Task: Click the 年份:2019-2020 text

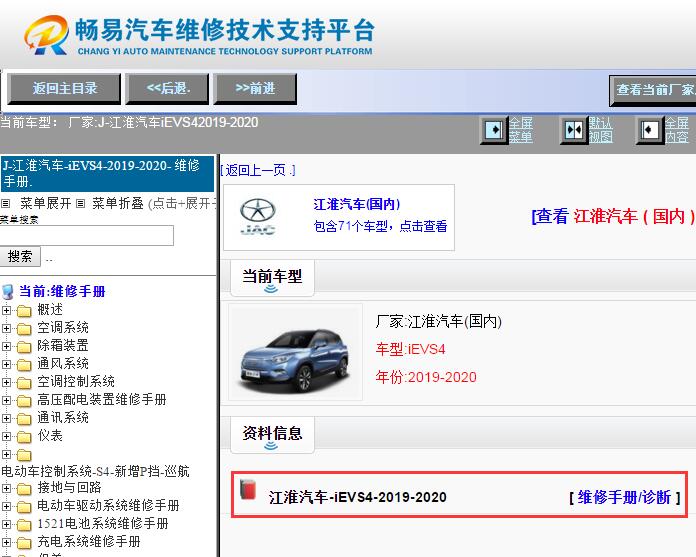Action: click(426, 378)
